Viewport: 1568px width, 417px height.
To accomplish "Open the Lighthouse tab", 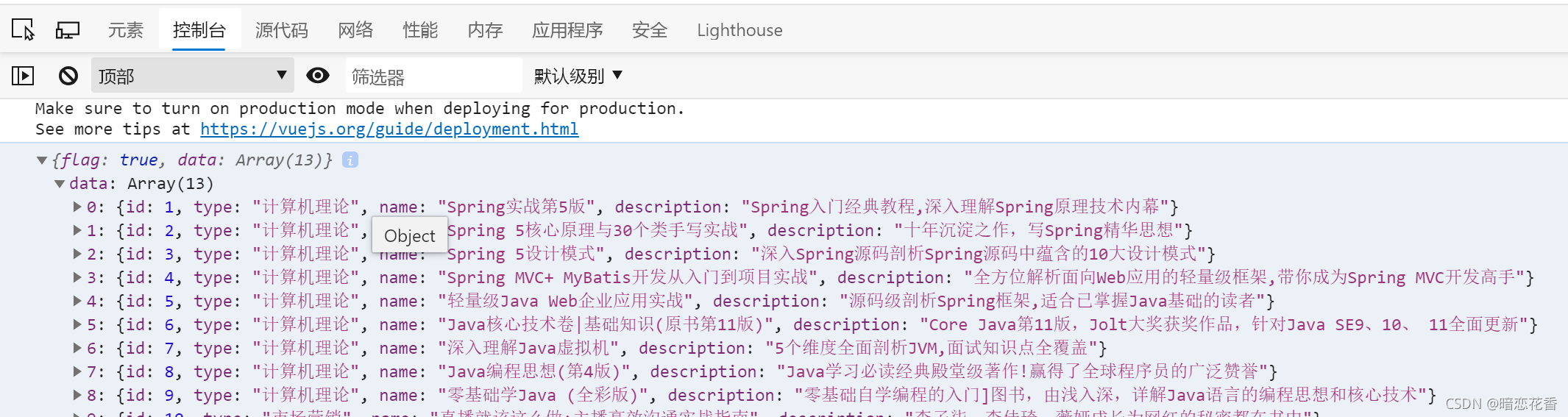I will tap(739, 30).
